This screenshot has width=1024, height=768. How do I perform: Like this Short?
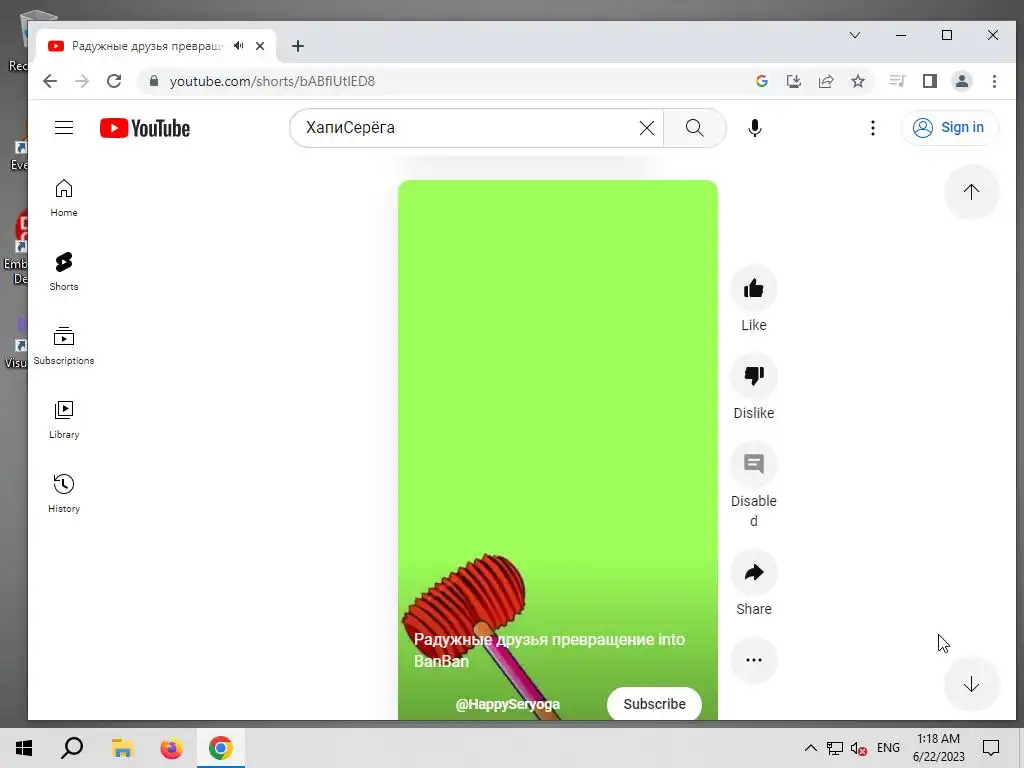(754, 288)
